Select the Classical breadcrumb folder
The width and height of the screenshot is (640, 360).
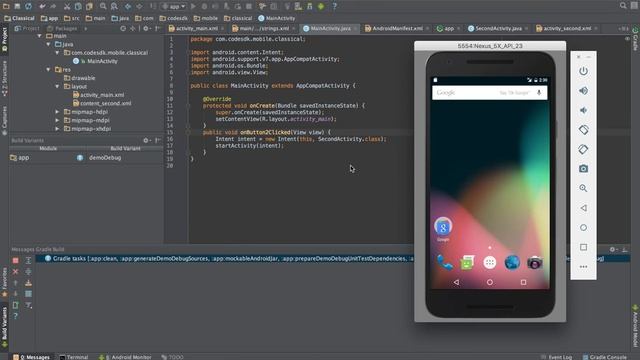pyautogui.click(x=19, y=18)
